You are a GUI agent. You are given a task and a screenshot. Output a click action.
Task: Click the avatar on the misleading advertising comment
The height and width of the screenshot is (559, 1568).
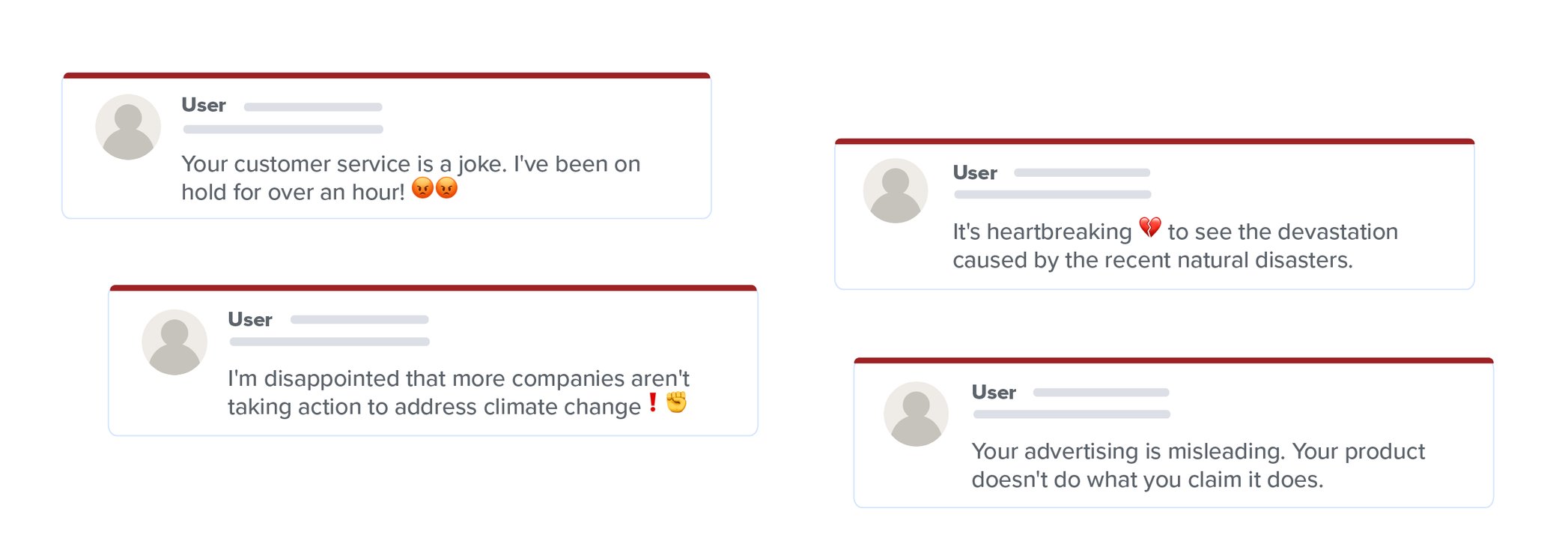[x=916, y=414]
